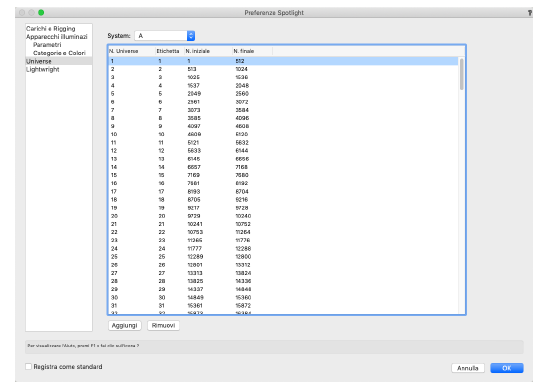Select universe row with start 8705
Image resolution: width=550 pixels, height=388 pixels.
pyautogui.click(x=283, y=200)
